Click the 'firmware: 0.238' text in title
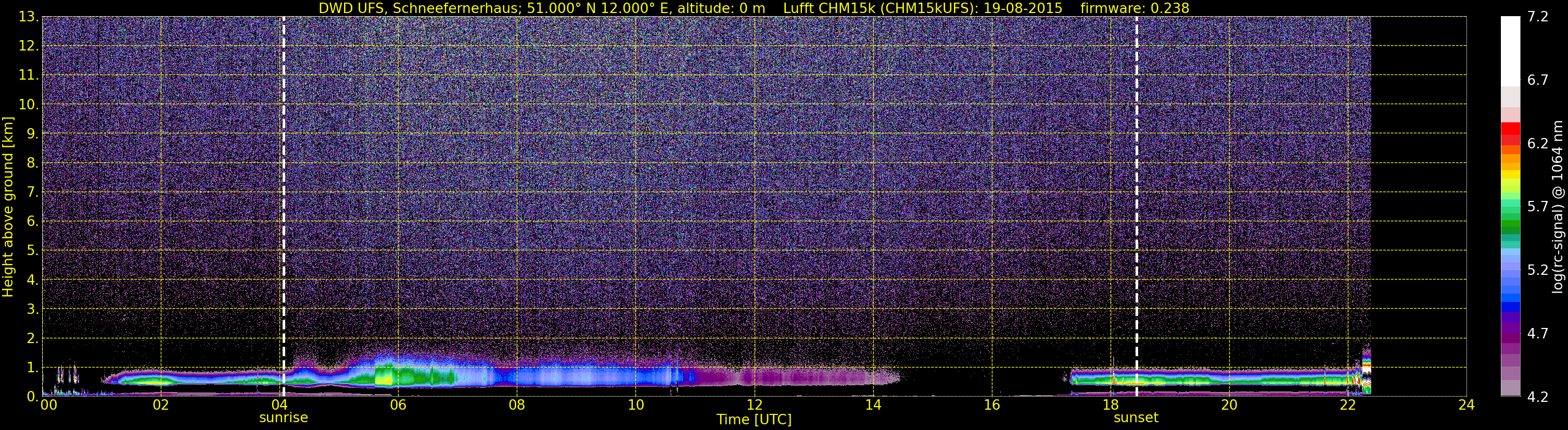Image resolution: width=1568 pixels, height=430 pixels. coord(1134,8)
